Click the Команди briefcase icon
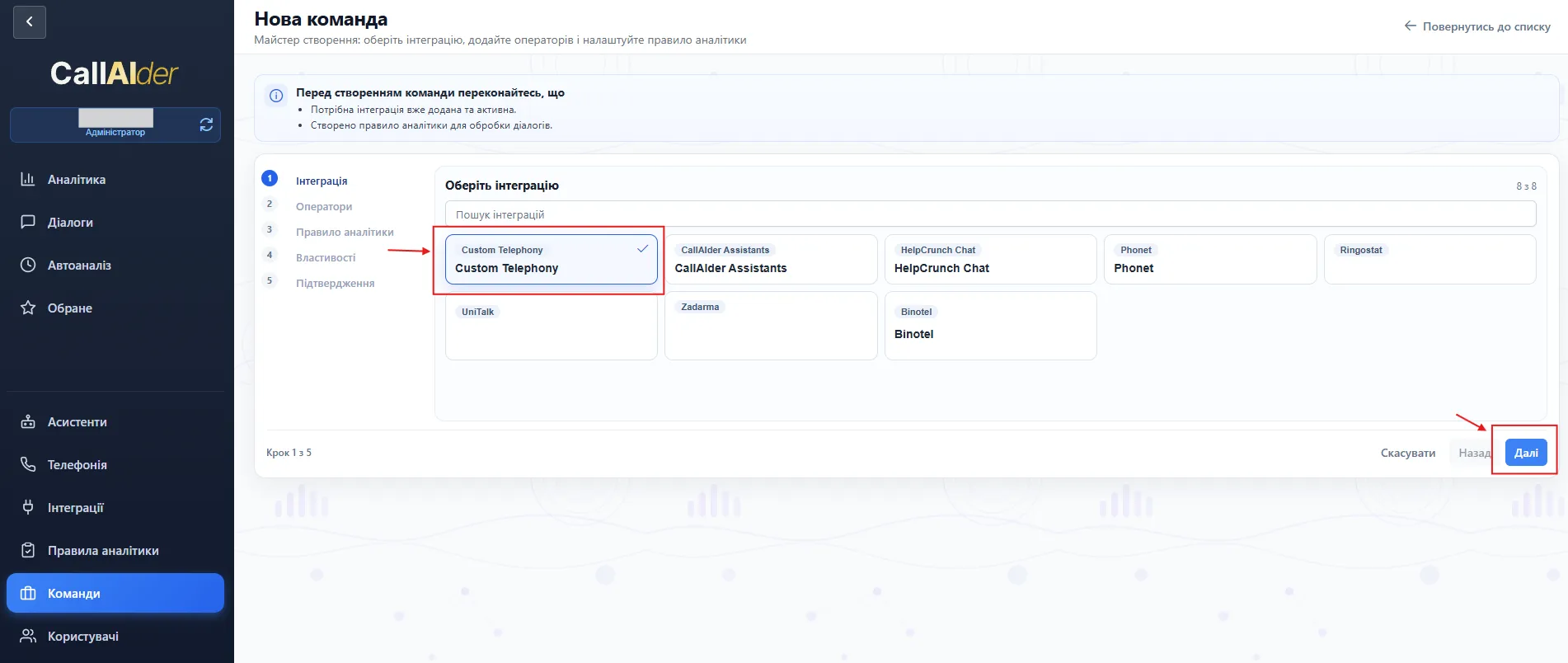 [28, 593]
